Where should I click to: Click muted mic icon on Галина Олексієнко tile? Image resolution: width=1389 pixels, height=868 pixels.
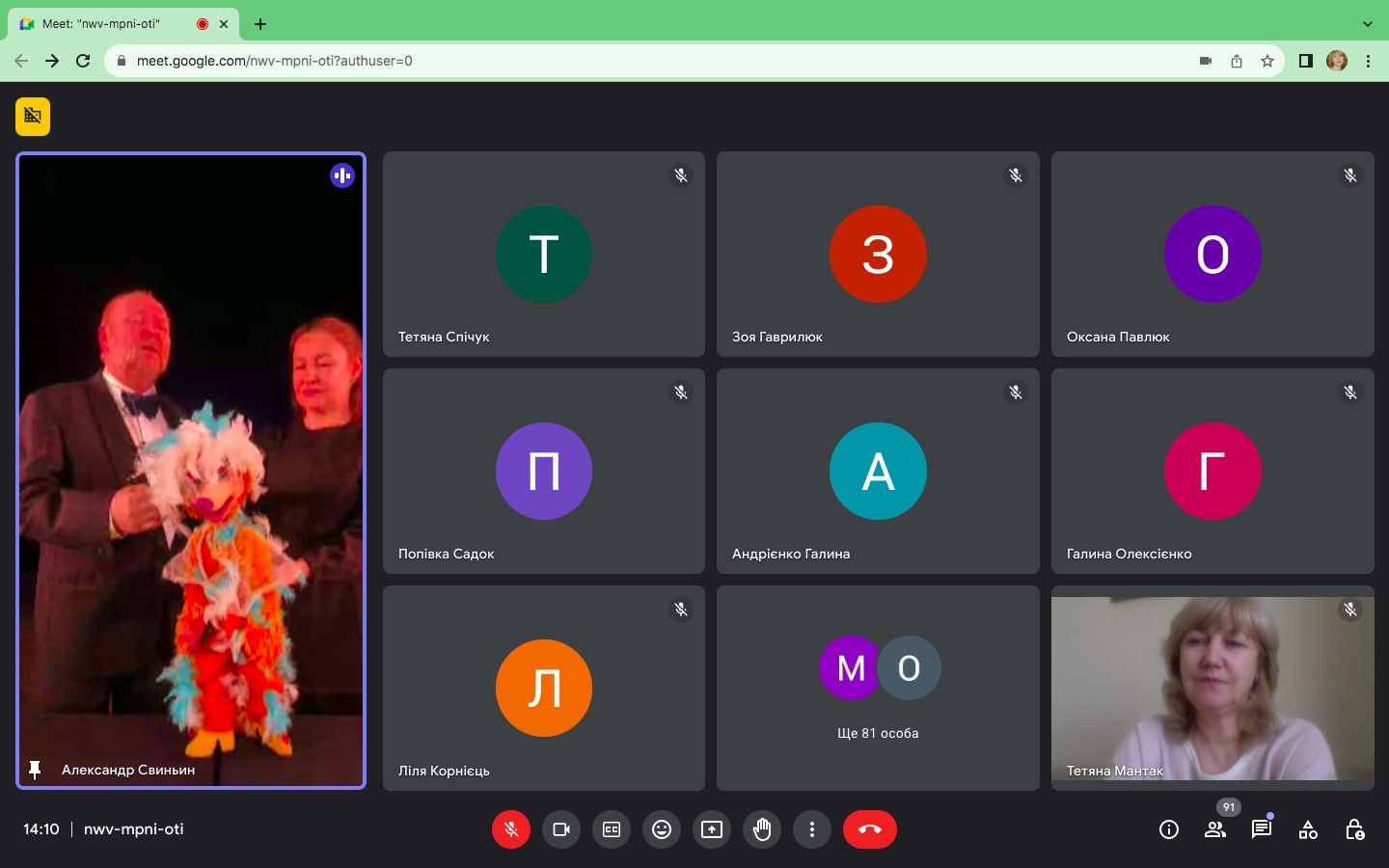[x=1350, y=393]
